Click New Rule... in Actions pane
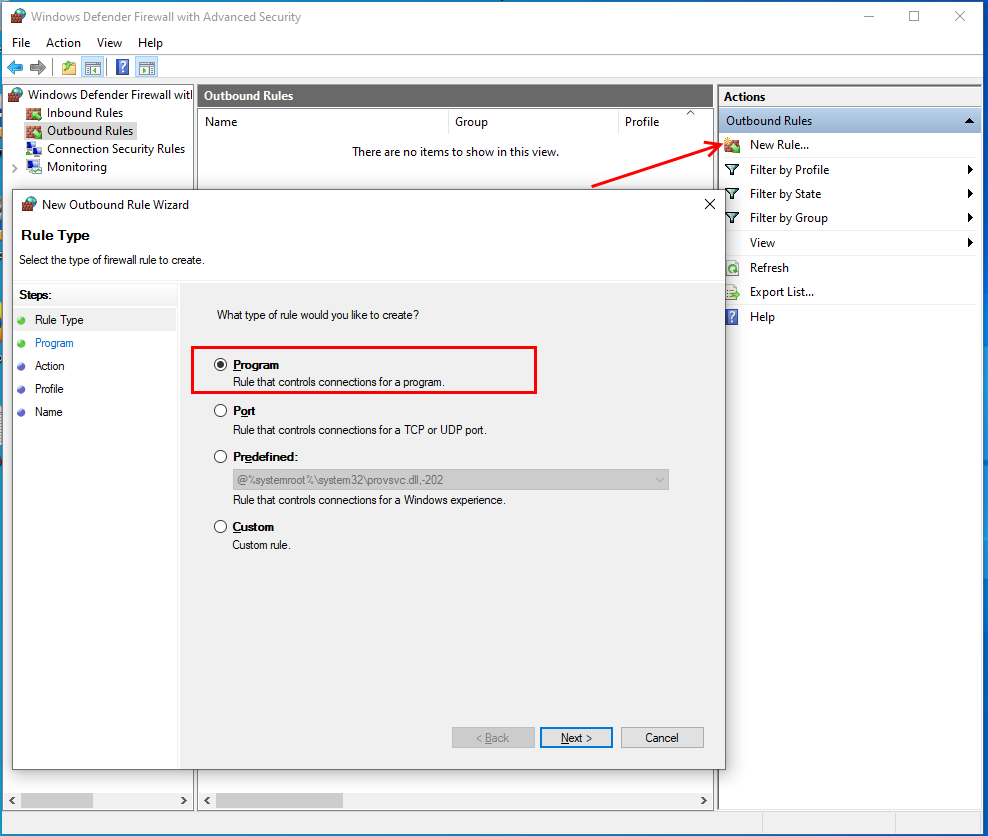988x836 pixels. tap(779, 145)
